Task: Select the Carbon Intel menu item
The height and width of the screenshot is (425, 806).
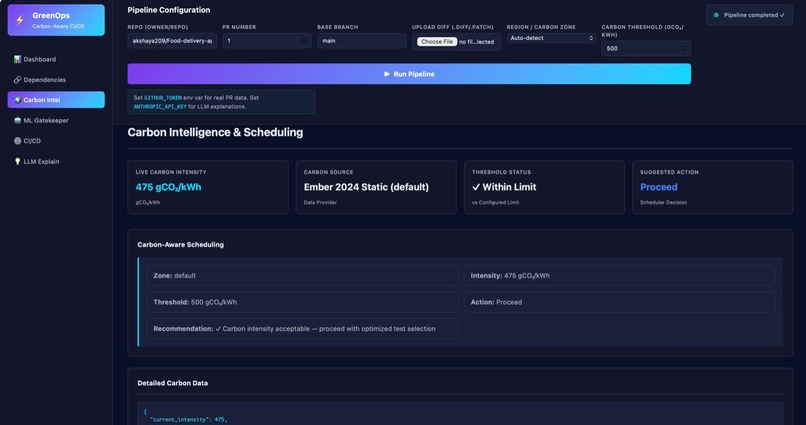Action: [56, 100]
